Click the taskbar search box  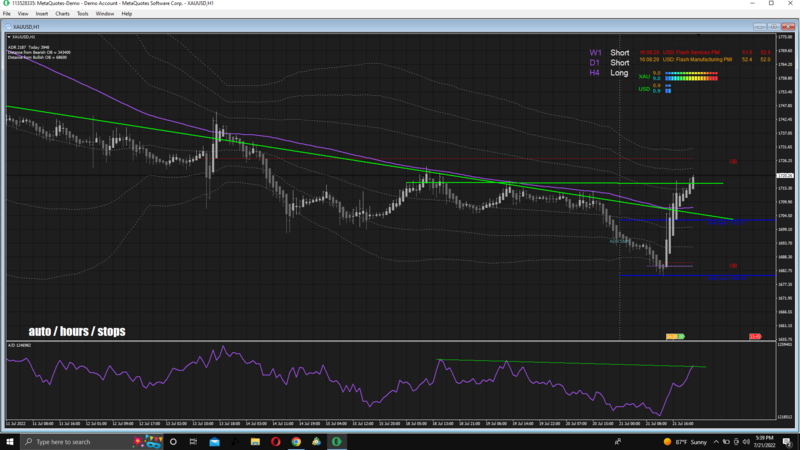[x=92, y=442]
